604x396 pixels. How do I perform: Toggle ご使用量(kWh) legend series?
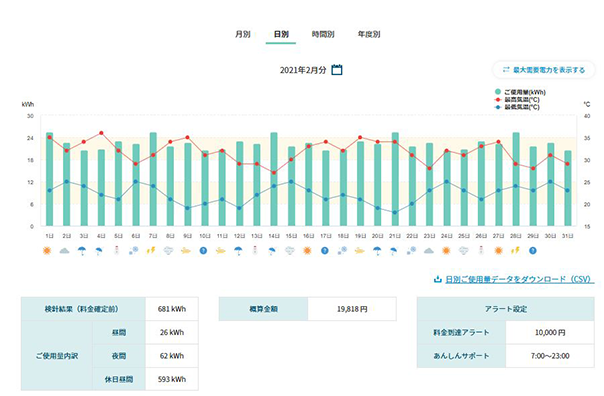pos(520,92)
